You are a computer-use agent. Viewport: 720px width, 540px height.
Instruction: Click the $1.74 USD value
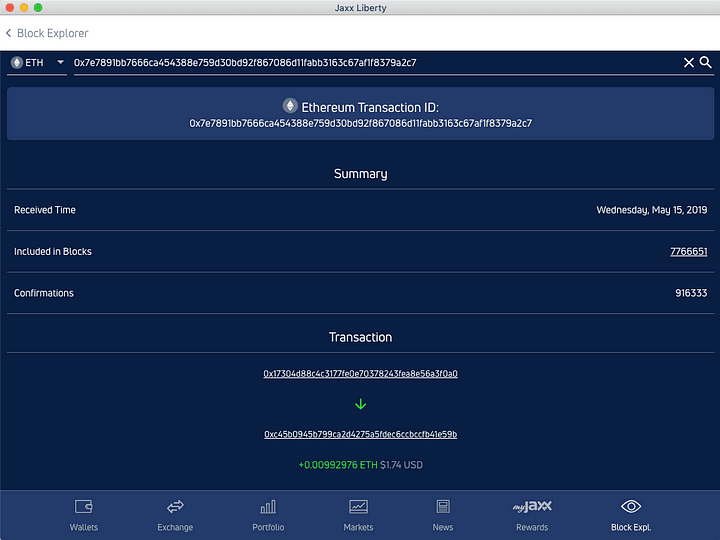point(401,465)
